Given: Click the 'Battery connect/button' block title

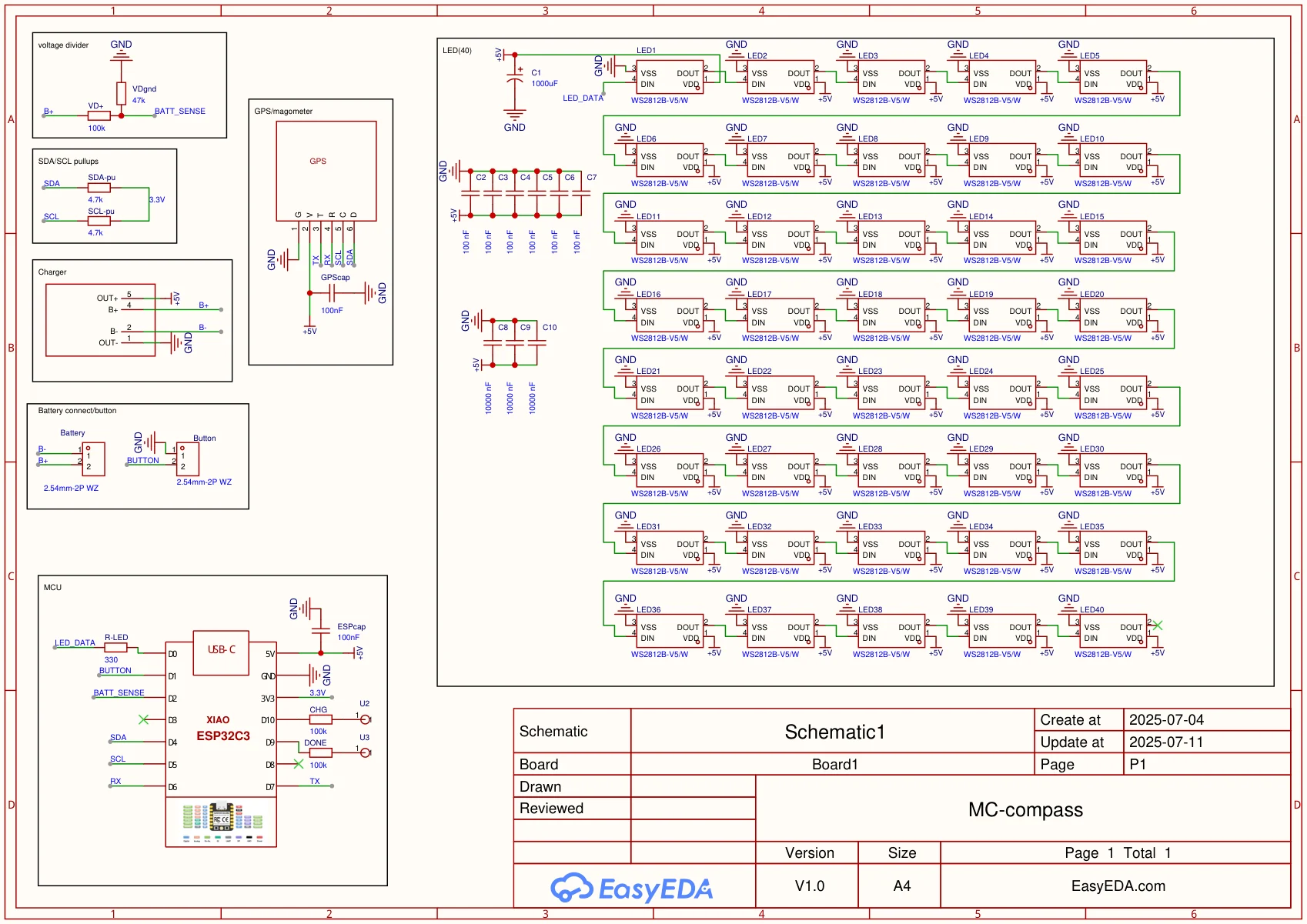Looking at the screenshot, I should [x=77, y=411].
